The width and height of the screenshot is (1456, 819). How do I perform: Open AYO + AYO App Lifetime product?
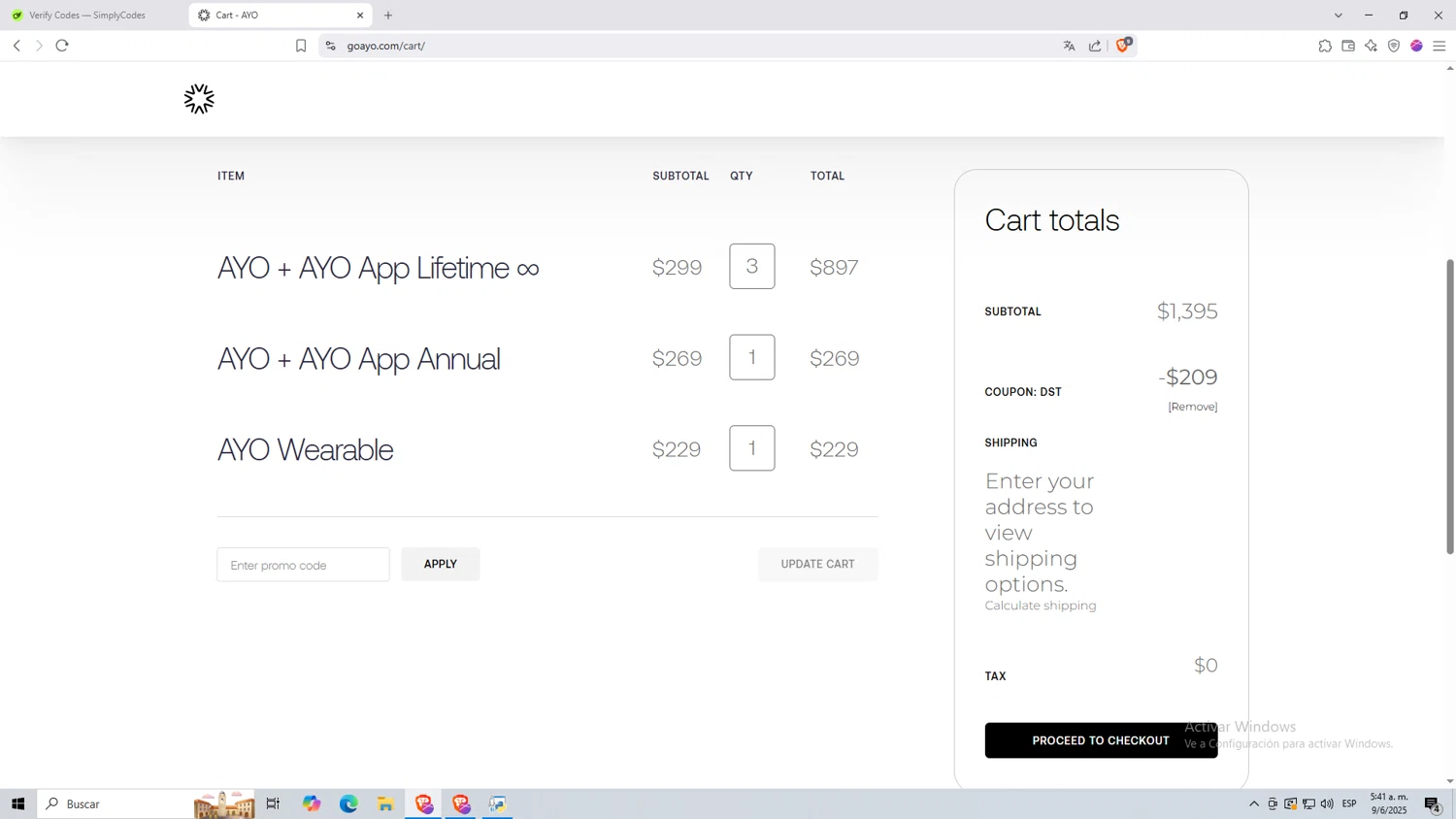click(379, 268)
